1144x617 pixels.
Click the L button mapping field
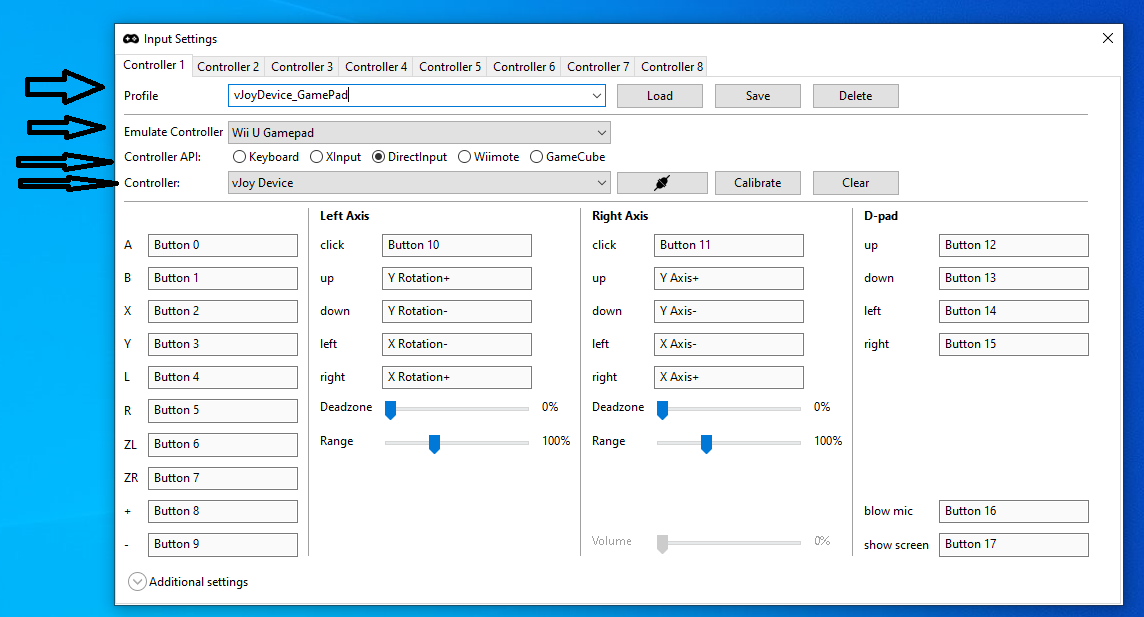pyautogui.click(x=223, y=377)
